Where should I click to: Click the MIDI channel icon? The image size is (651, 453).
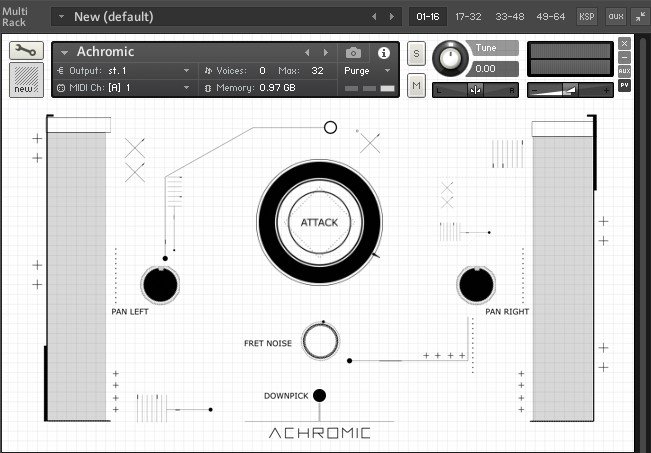coord(61,88)
